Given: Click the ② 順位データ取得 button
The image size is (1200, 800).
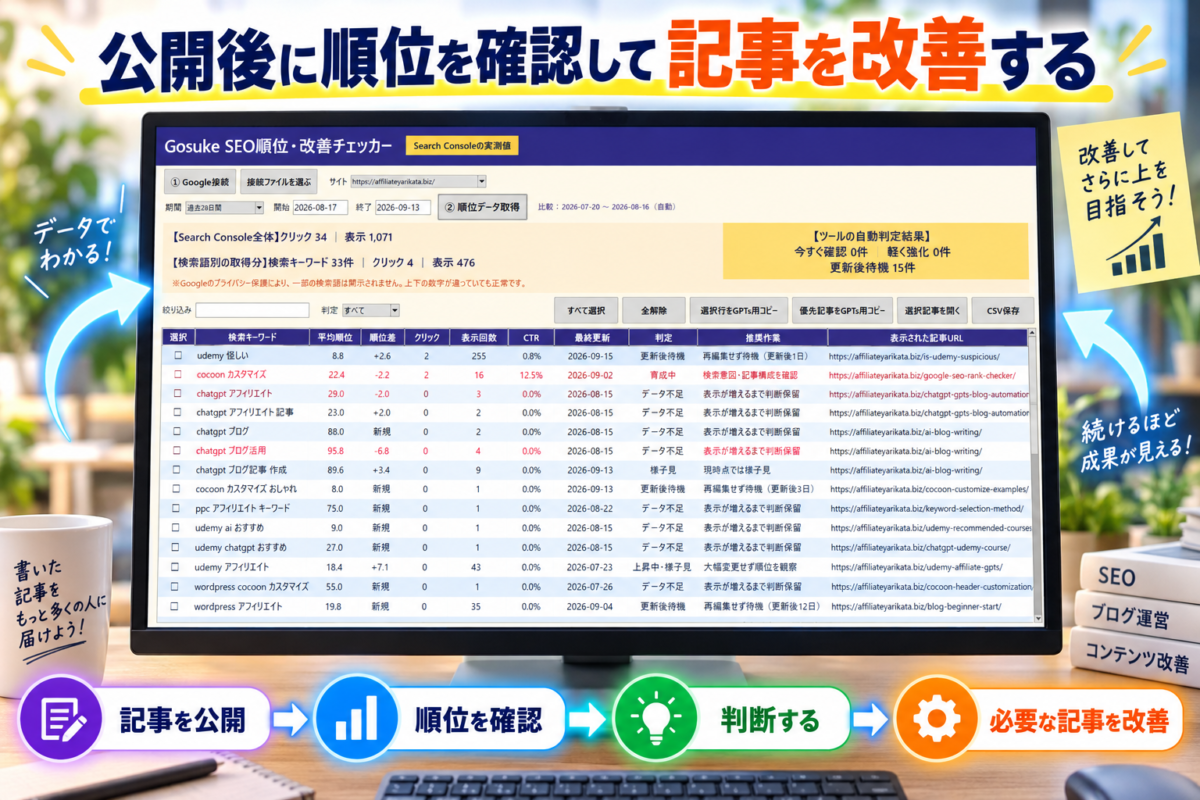Looking at the screenshot, I should (482, 208).
